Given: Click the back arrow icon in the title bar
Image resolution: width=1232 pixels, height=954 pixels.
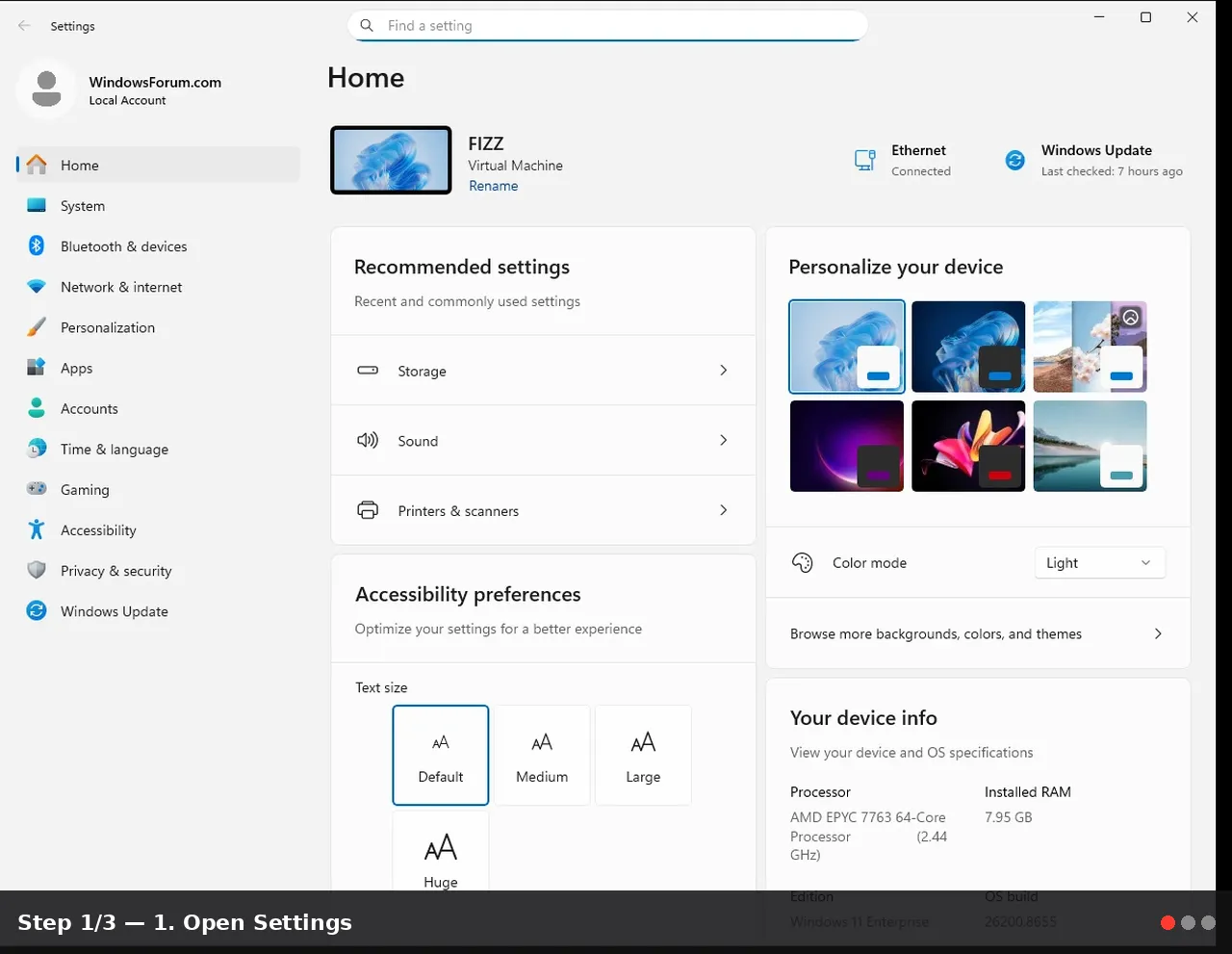Looking at the screenshot, I should (24, 26).
